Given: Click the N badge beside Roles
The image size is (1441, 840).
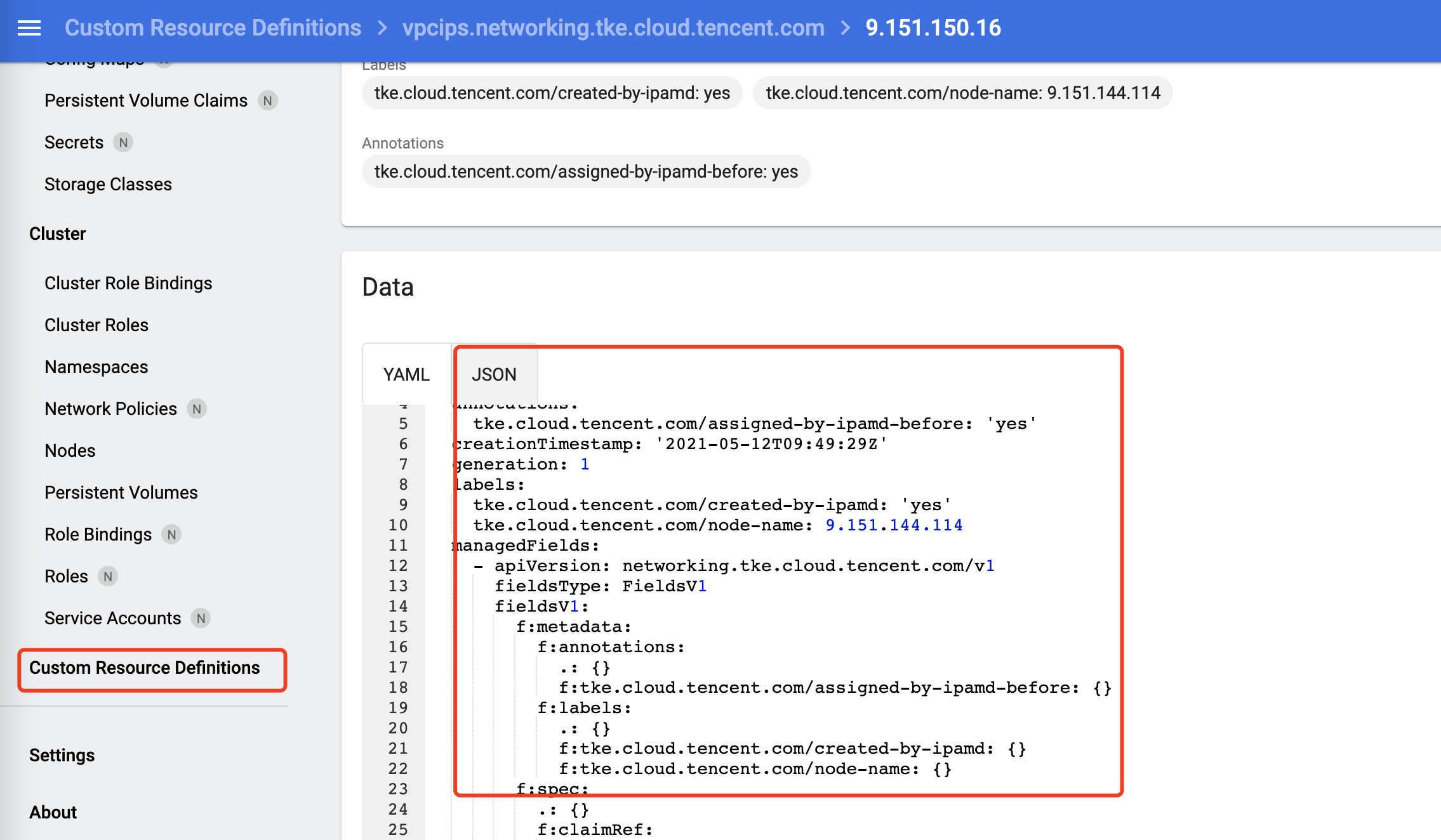Looking at the screenshot, I should click(108, 577).
